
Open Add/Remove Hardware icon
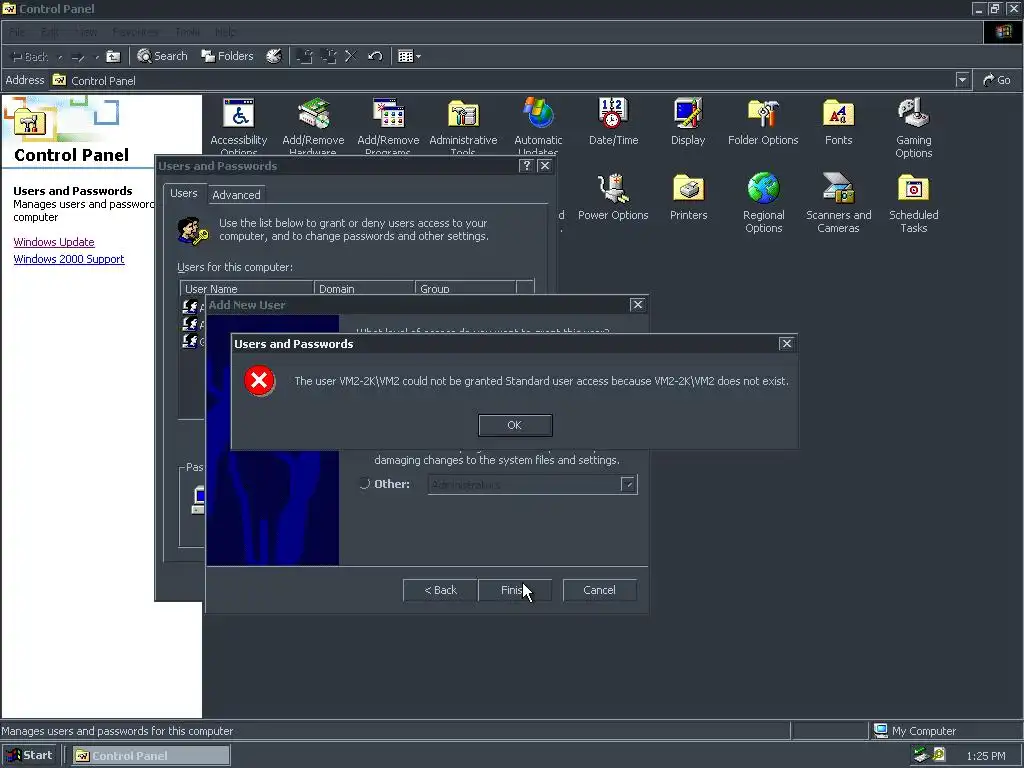(313, 127)
